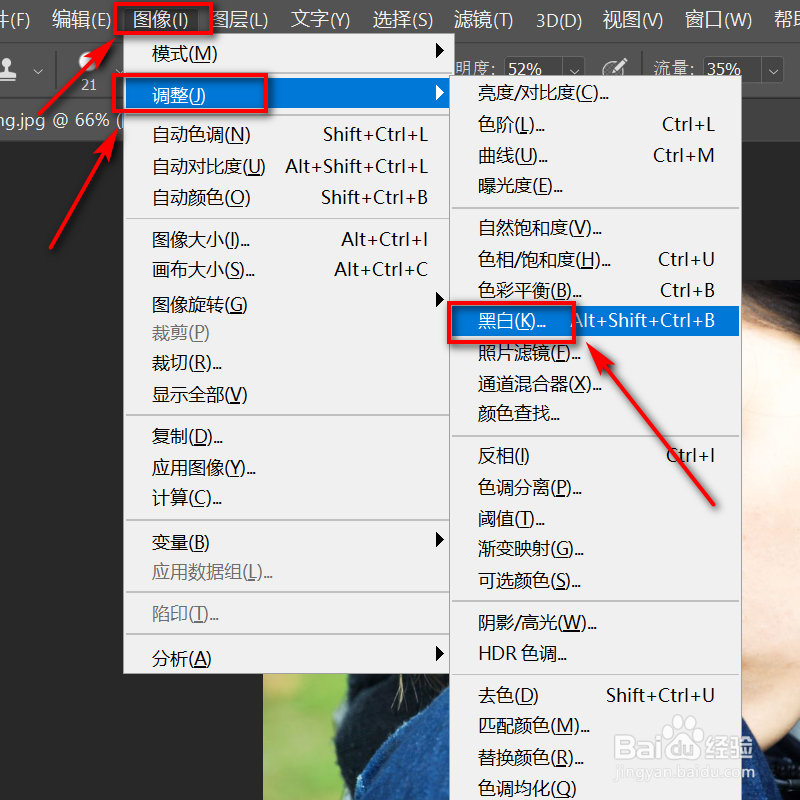Image resolution: width=800 pixels, height=800 pixels.
Task: Open the opacity 52% dropdown arrow
Action: click(574, 70)
